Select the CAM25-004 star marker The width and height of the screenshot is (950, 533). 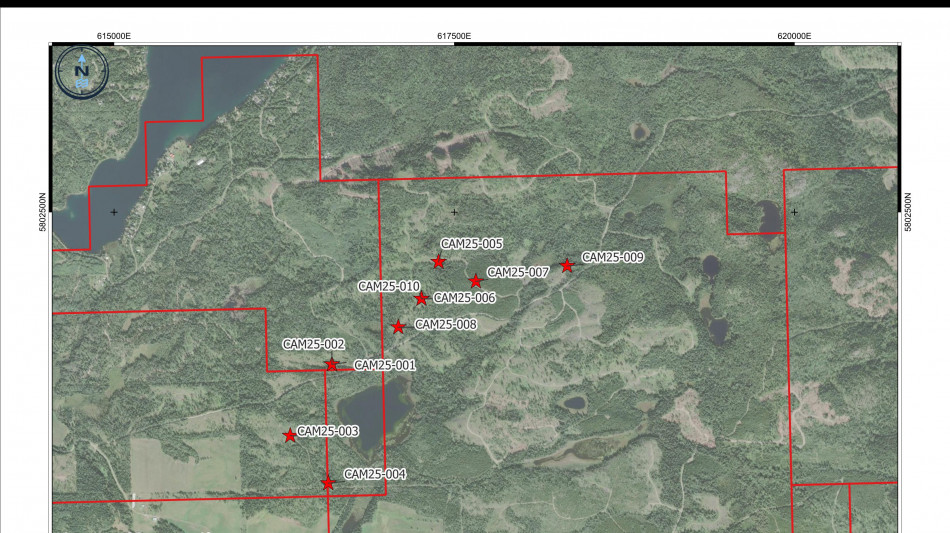click(x=328, y=483)
